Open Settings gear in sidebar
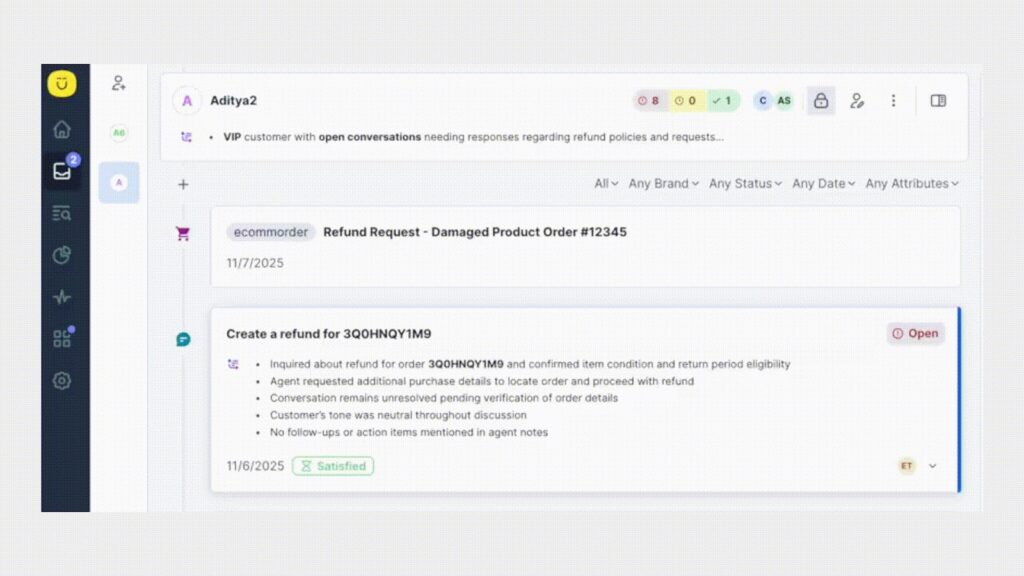Image resolution: width=1024 pixels, height=576 pixels. (62, 380)
